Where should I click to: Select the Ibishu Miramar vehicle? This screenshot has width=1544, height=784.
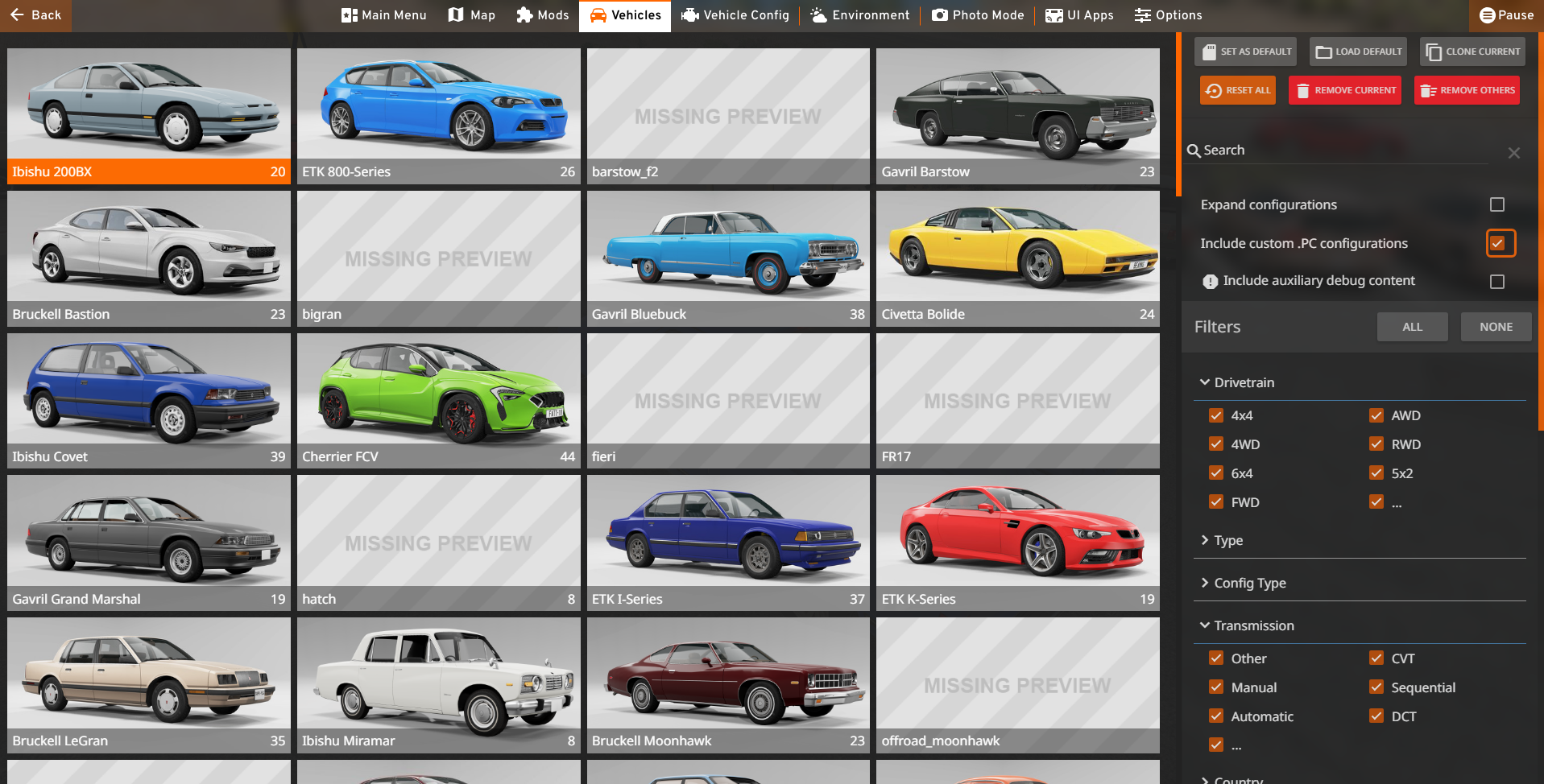pos(439,685)
